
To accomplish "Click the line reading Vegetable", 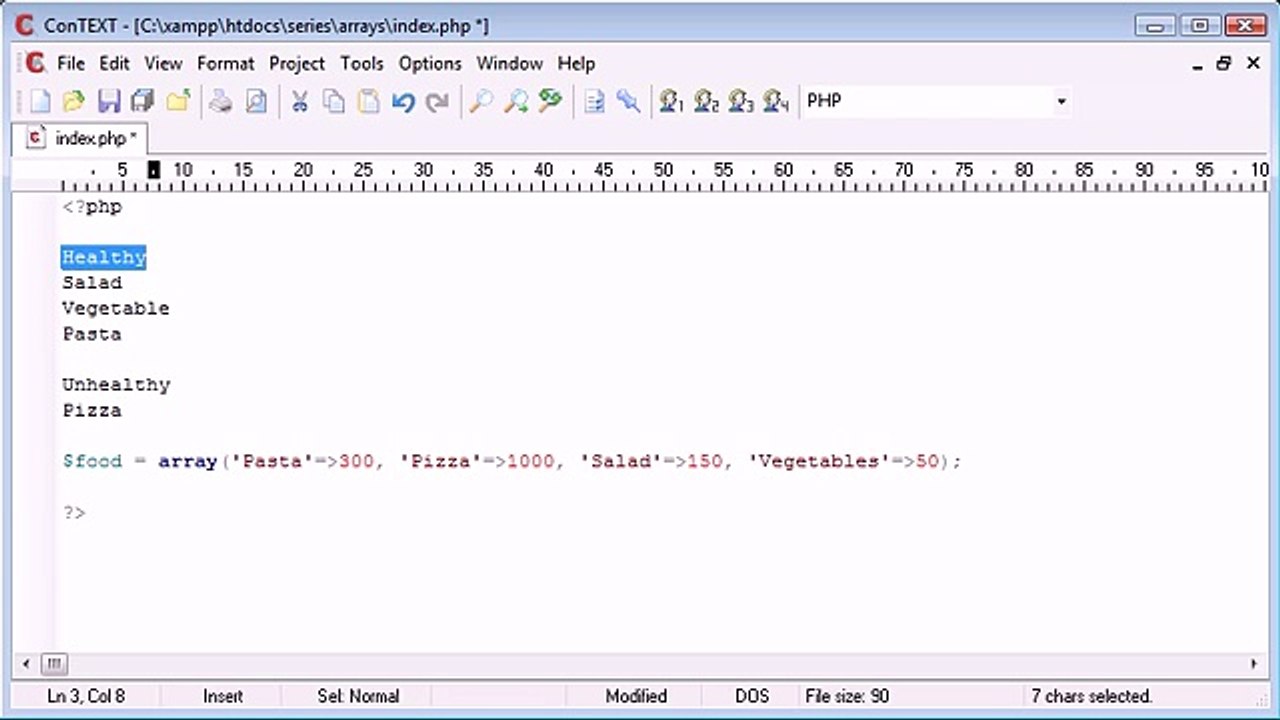I will click(116, 308).
